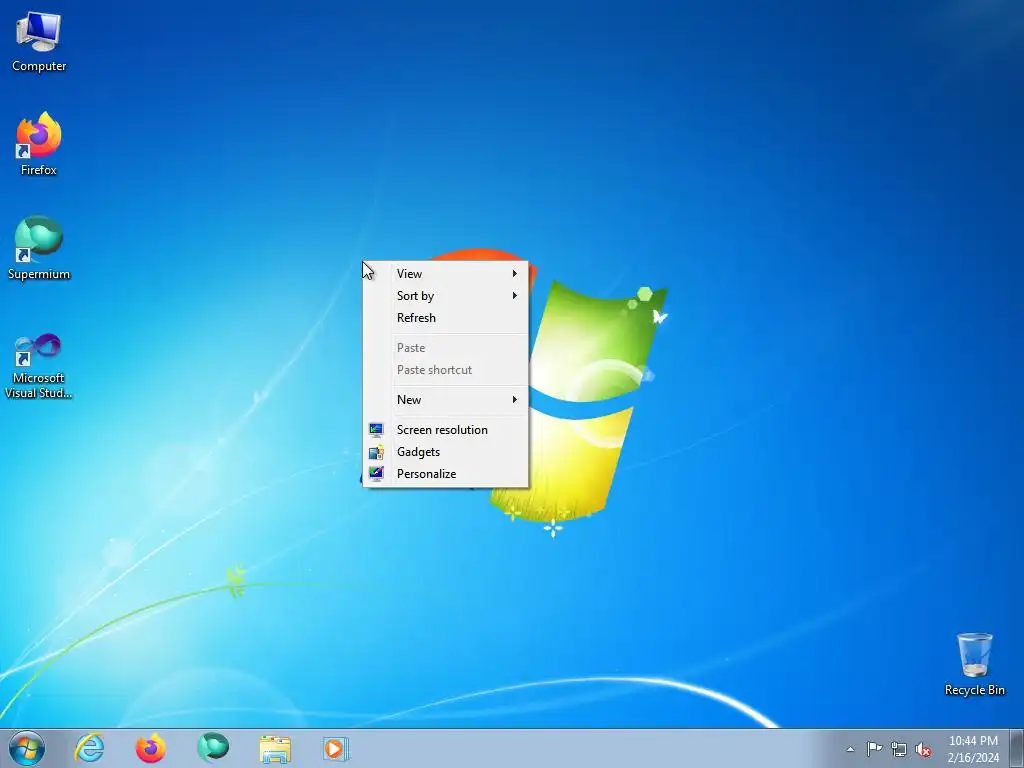Launch Internet Explorer from the taskbar

[x=89, y=748]
